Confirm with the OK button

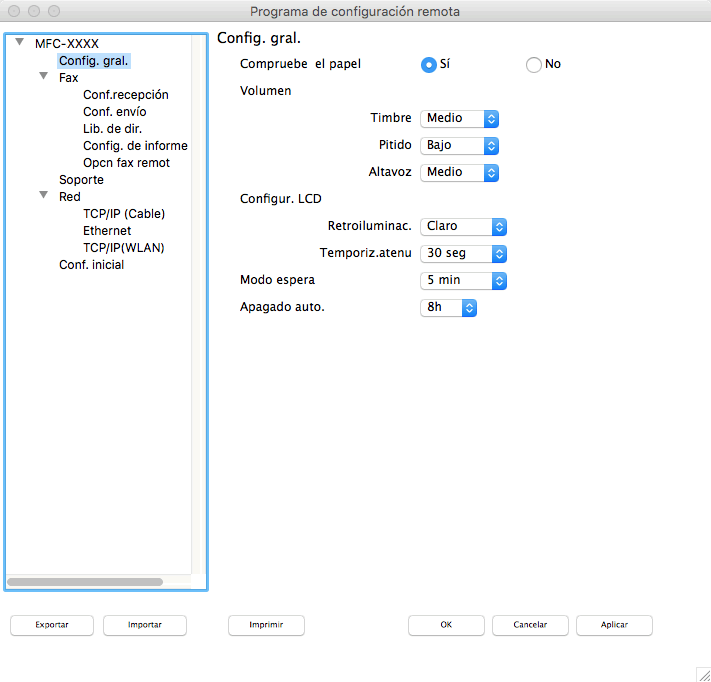[x=446, y=625]
